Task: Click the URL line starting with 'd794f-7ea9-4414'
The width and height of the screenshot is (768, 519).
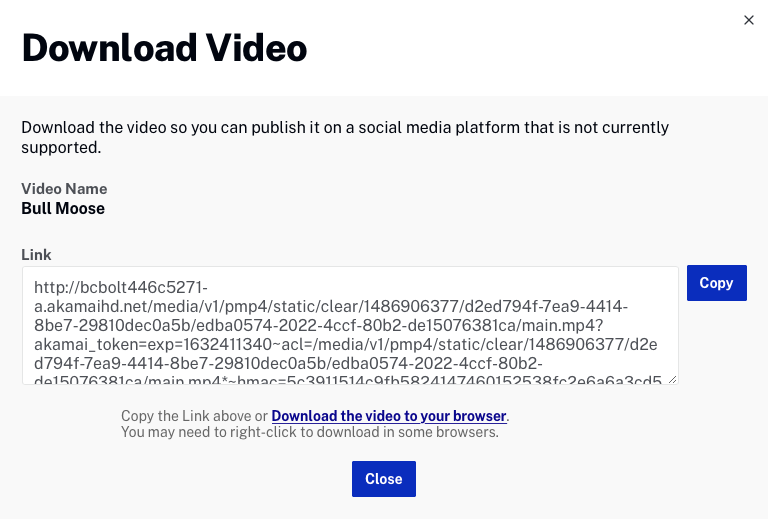Action: (290, 362)
